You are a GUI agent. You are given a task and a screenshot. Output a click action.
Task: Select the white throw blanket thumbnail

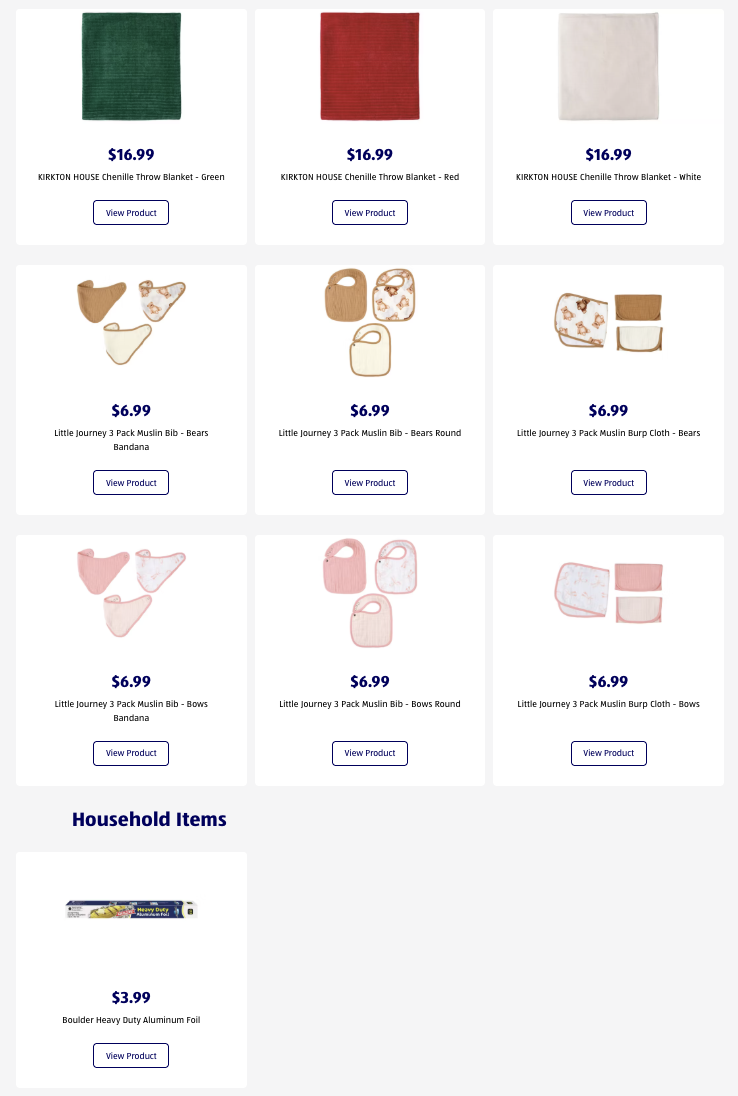(608, 67)
